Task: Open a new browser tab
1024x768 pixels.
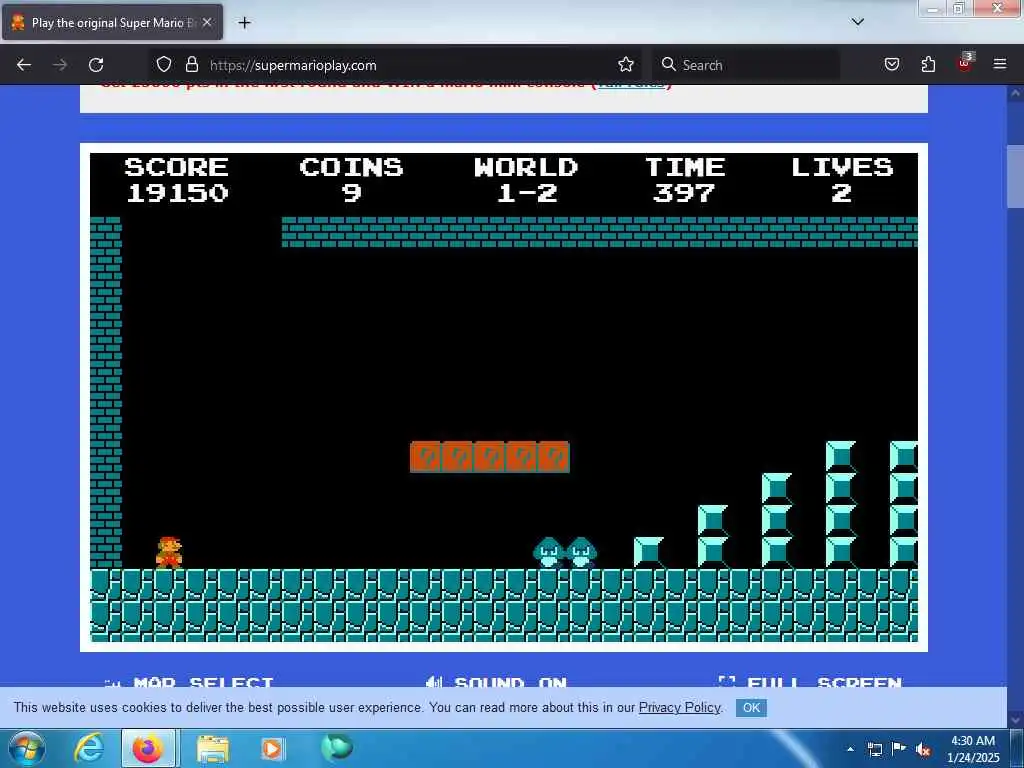Action: pos(244,23)
